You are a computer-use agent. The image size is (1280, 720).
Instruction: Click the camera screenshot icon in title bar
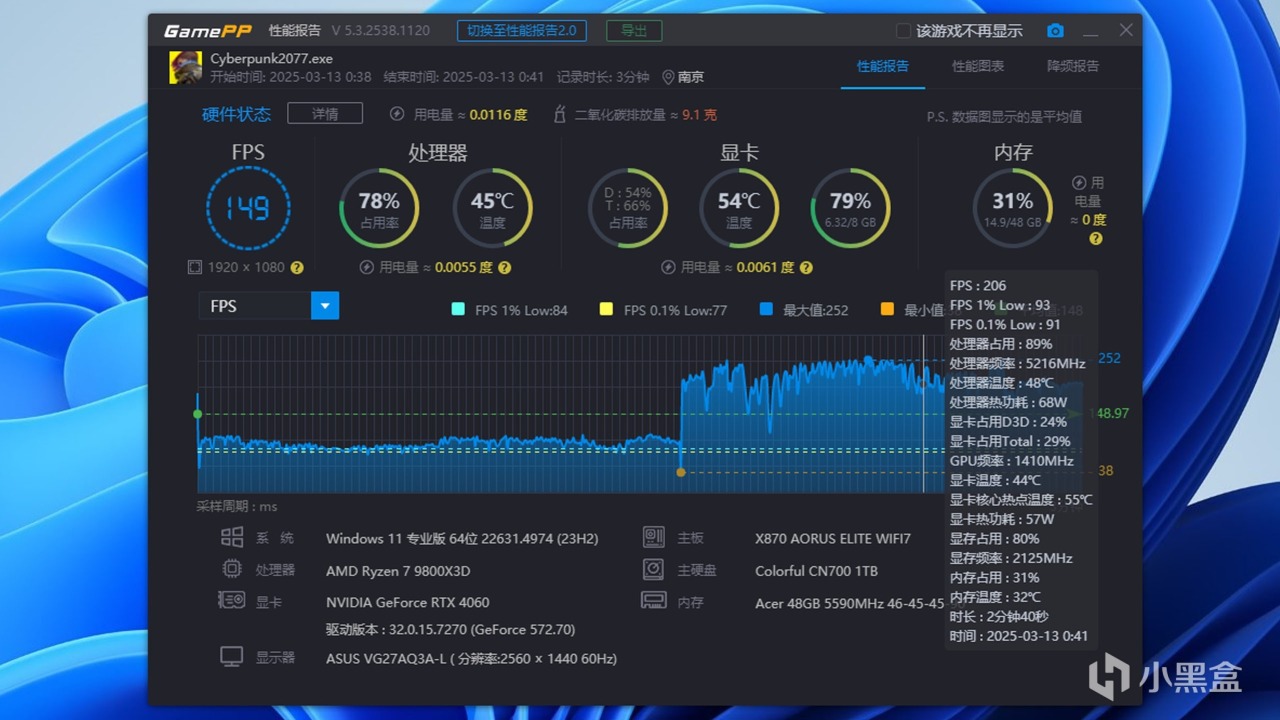[1055, 31]
